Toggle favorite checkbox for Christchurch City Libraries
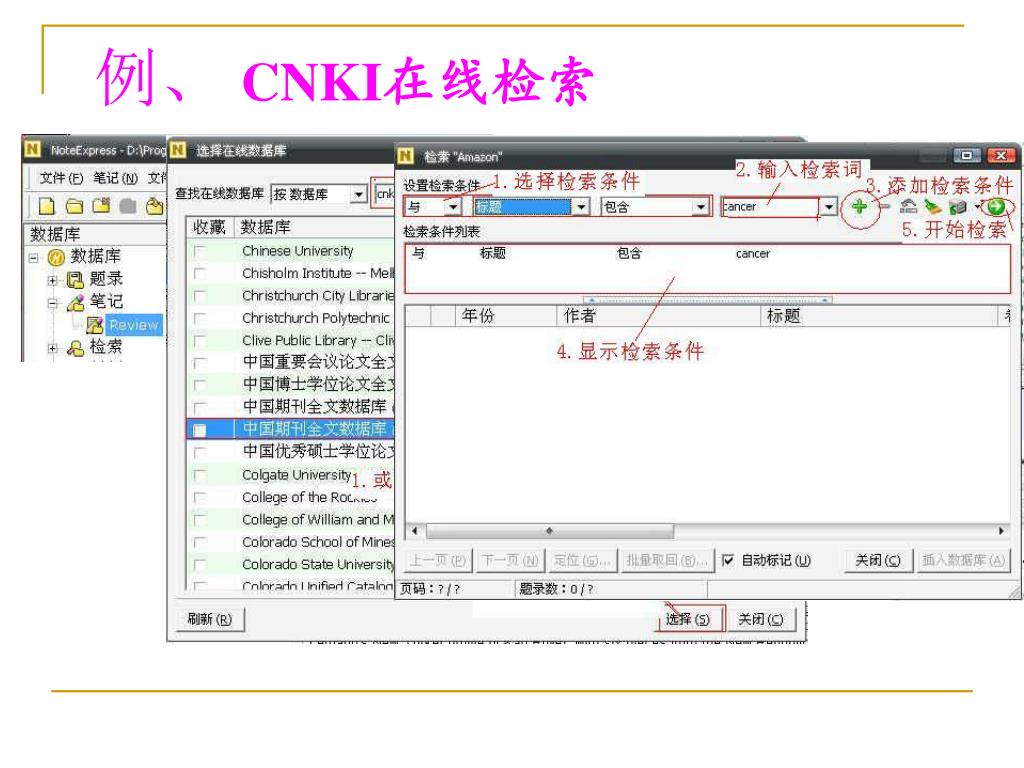1024x768 pixels. click(199, 296)
